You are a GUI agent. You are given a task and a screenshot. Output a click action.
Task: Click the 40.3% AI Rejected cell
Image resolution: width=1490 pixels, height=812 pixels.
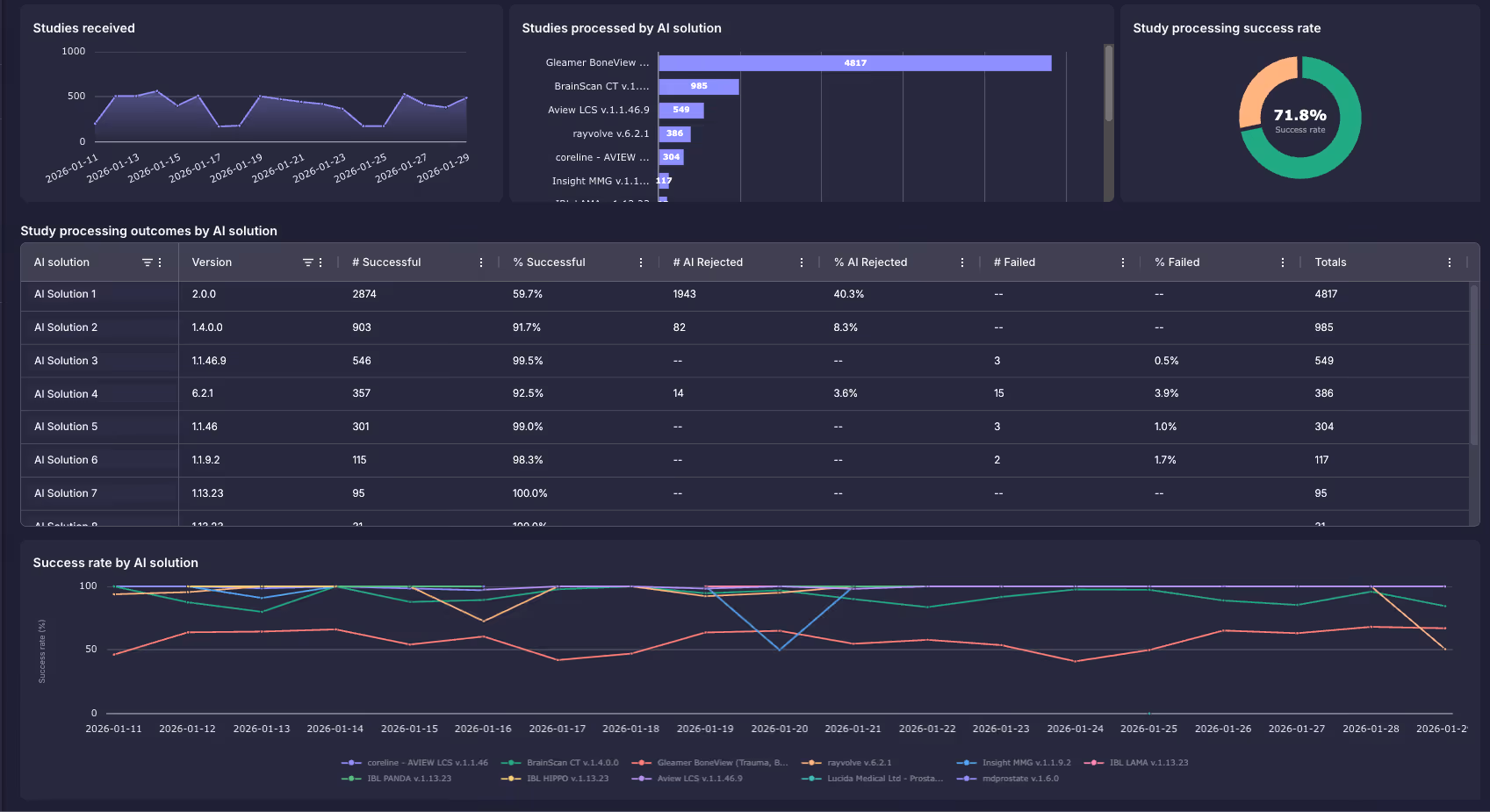click(x=849, y=295)
